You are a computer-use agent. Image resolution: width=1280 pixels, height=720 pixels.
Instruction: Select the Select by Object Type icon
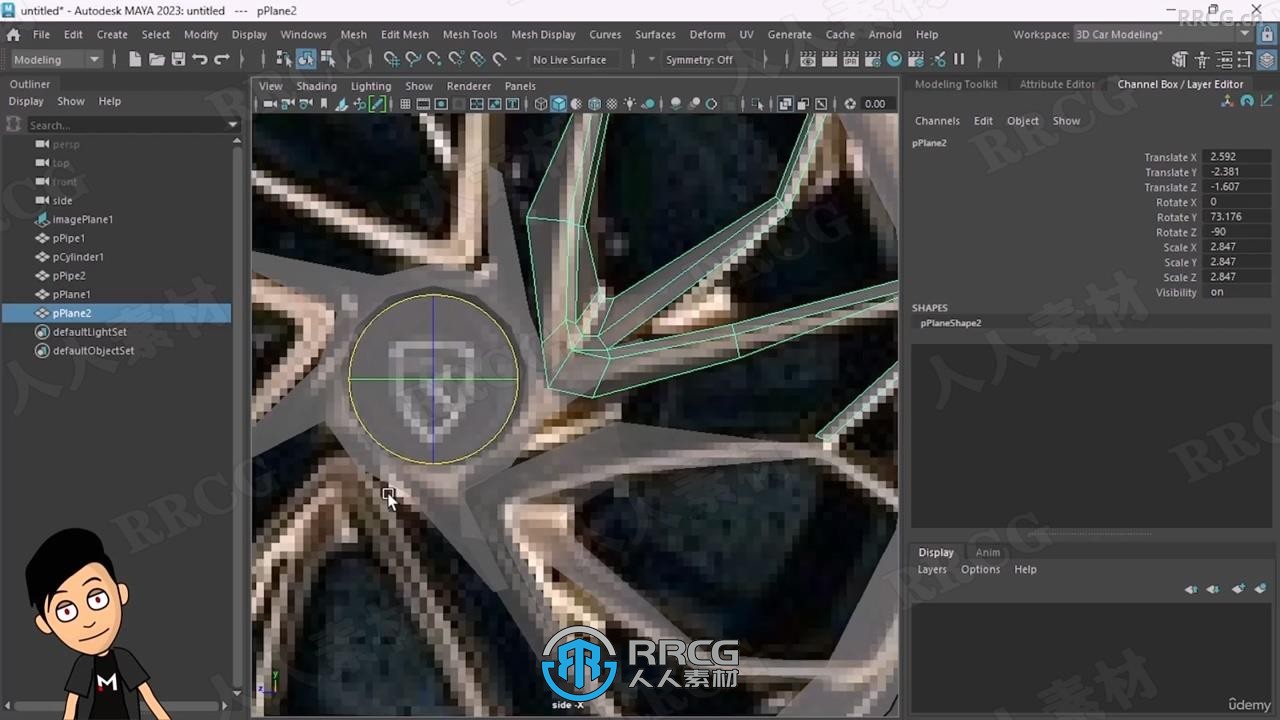click(x=306, y=59)
